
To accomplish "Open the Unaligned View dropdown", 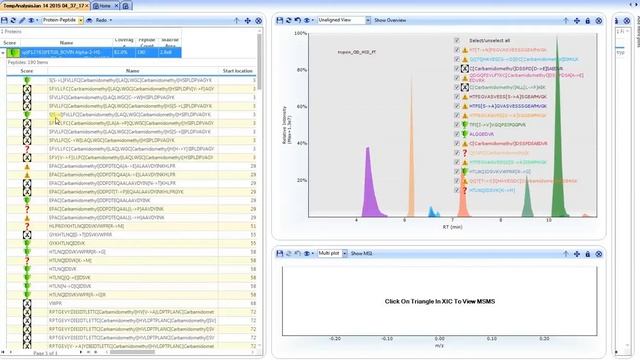I will pyautogui.click(x=368, y=20).
